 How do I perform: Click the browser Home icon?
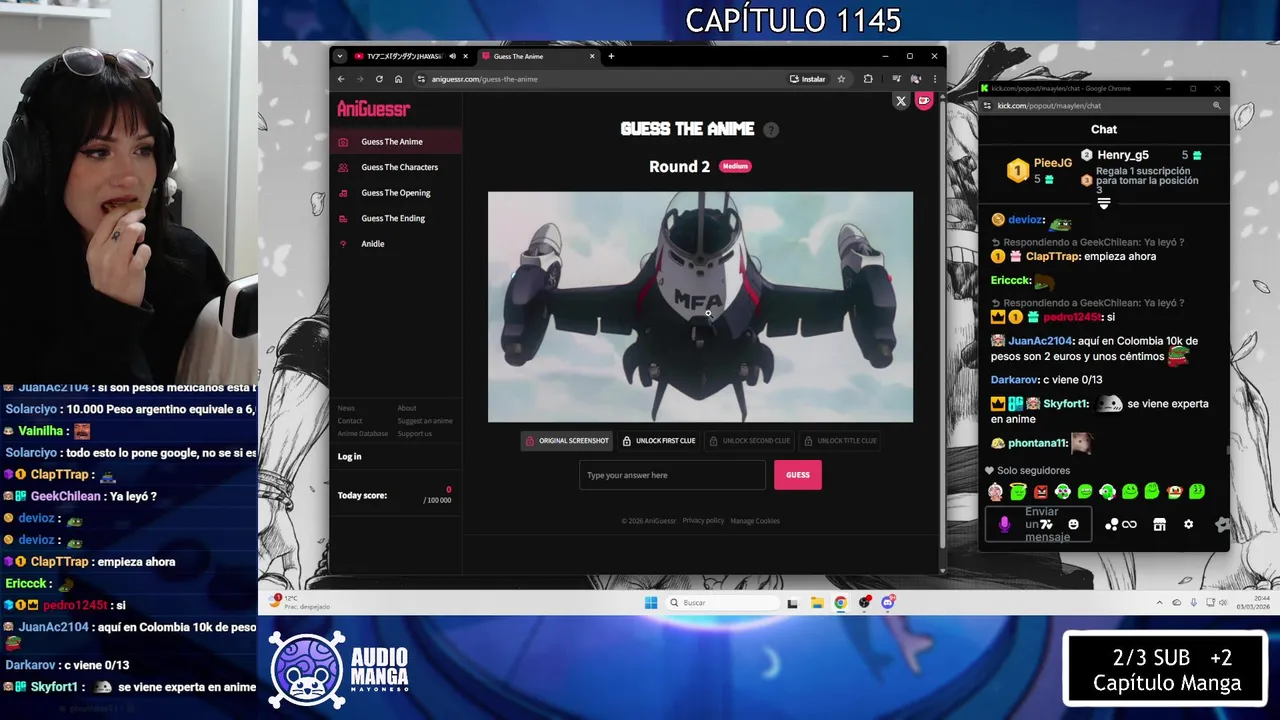tap(398, 79)
